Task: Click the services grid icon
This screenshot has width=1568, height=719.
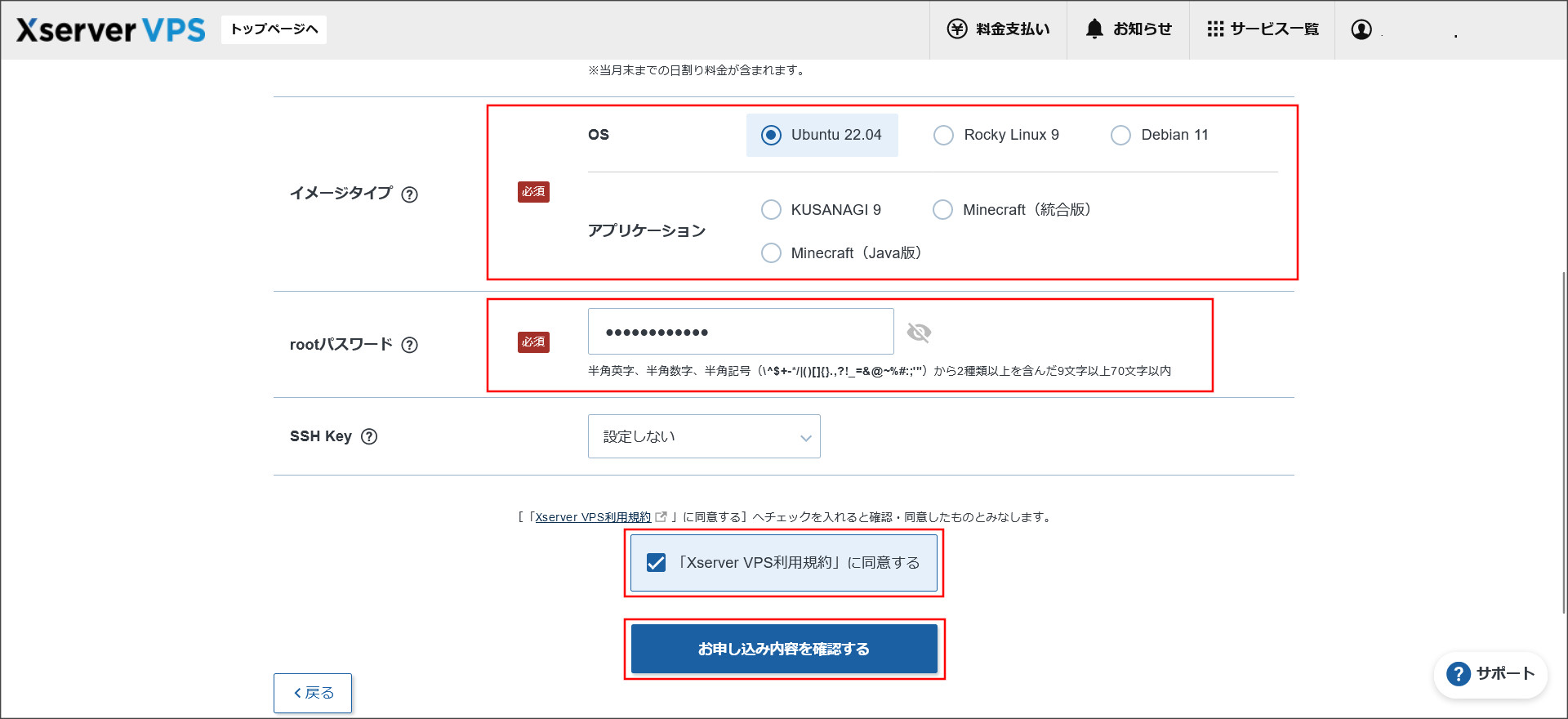Action: tap(1215, 29)
